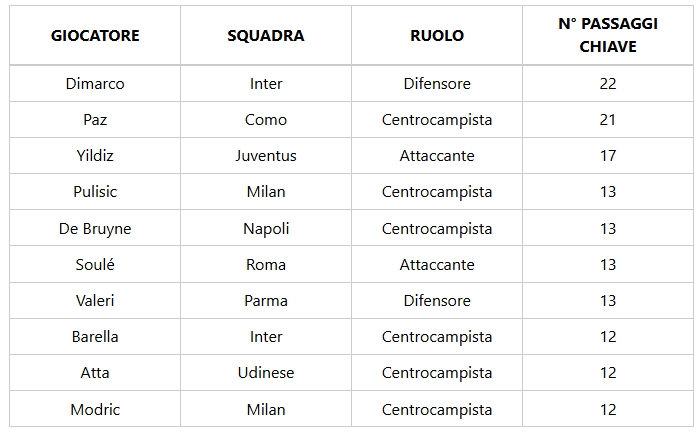Screen dimensions: 700x433
Task: Click the Yildiz player name
Action: (x=95, y=156)
